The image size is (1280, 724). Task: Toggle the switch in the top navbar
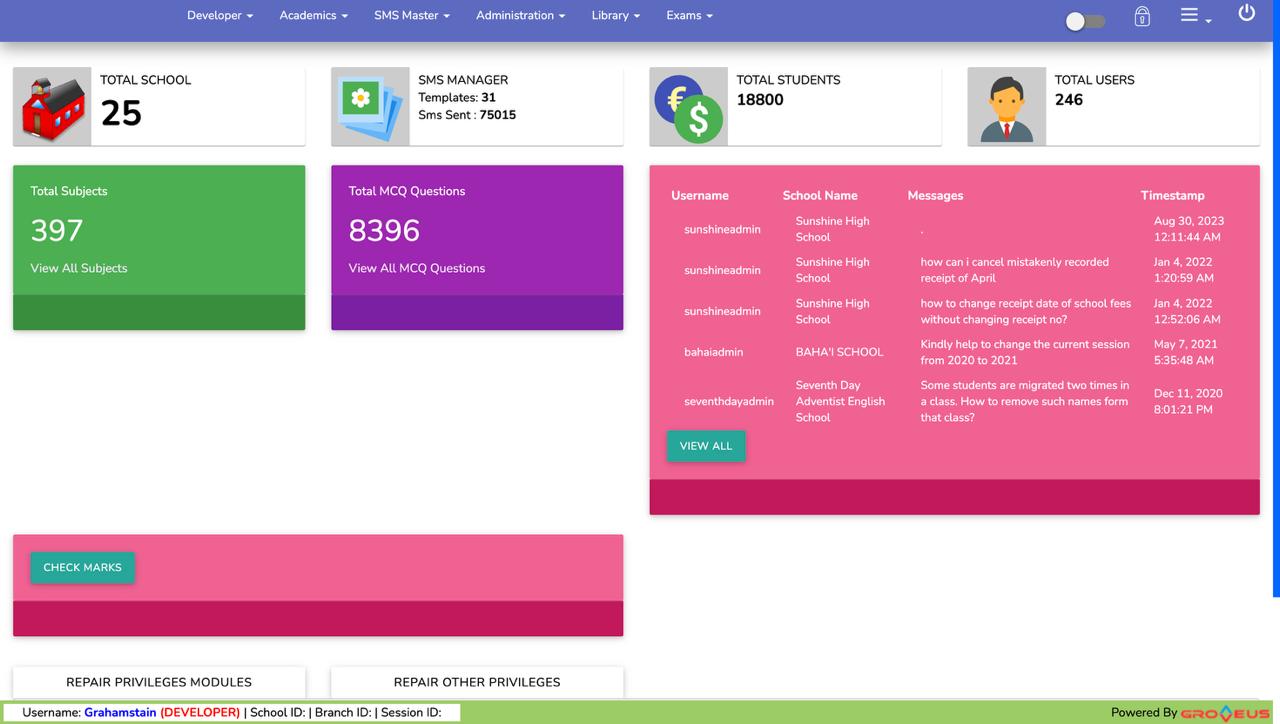pos(1085,21)
